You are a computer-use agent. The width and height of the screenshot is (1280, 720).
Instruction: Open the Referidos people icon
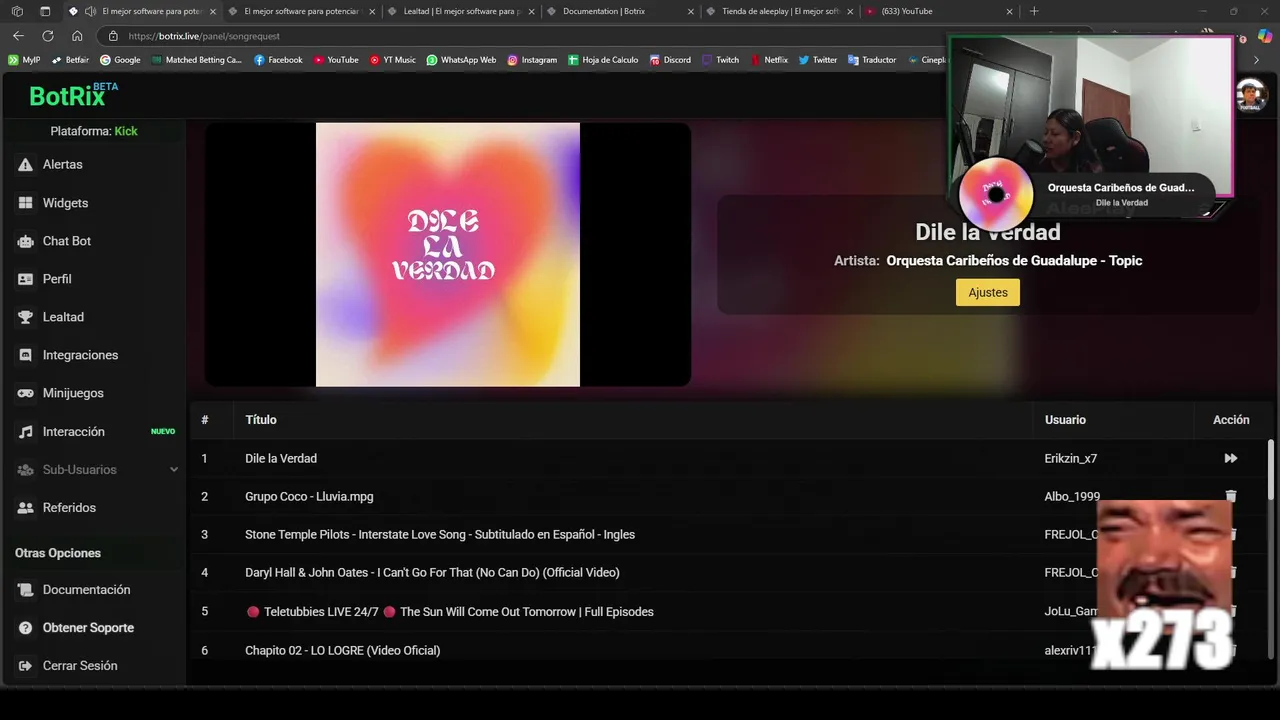pos(25,508)
